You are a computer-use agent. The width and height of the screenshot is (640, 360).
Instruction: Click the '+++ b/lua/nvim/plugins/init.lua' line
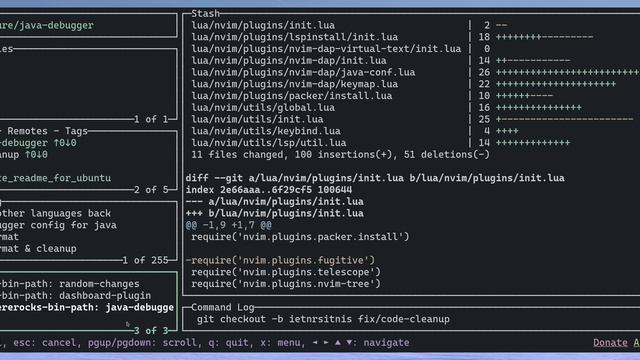click(274, 213)
